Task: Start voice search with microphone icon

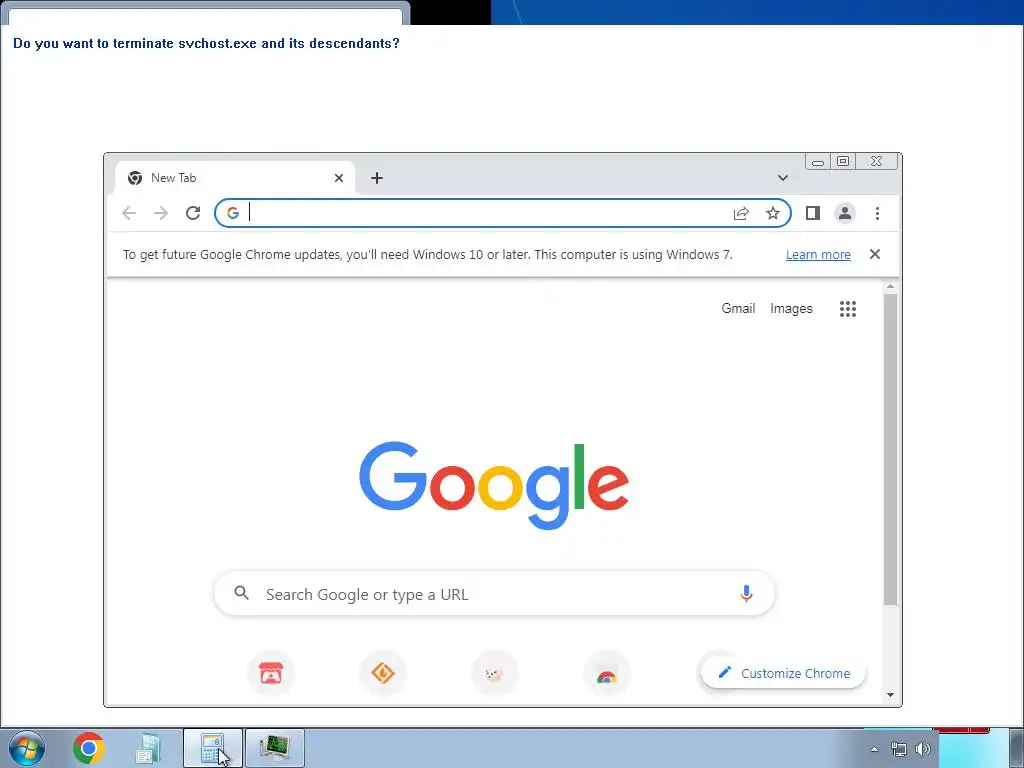Action: coord(746,593)
